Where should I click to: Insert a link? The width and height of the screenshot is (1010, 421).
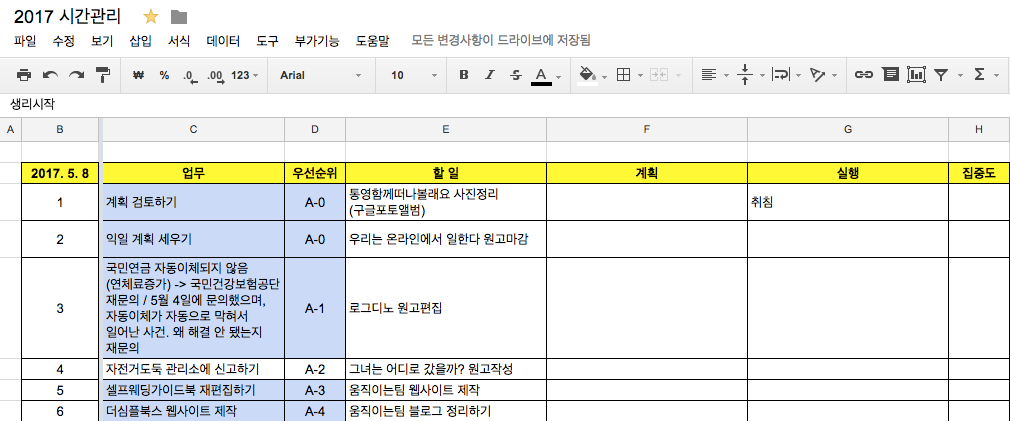tap(863, 75)
